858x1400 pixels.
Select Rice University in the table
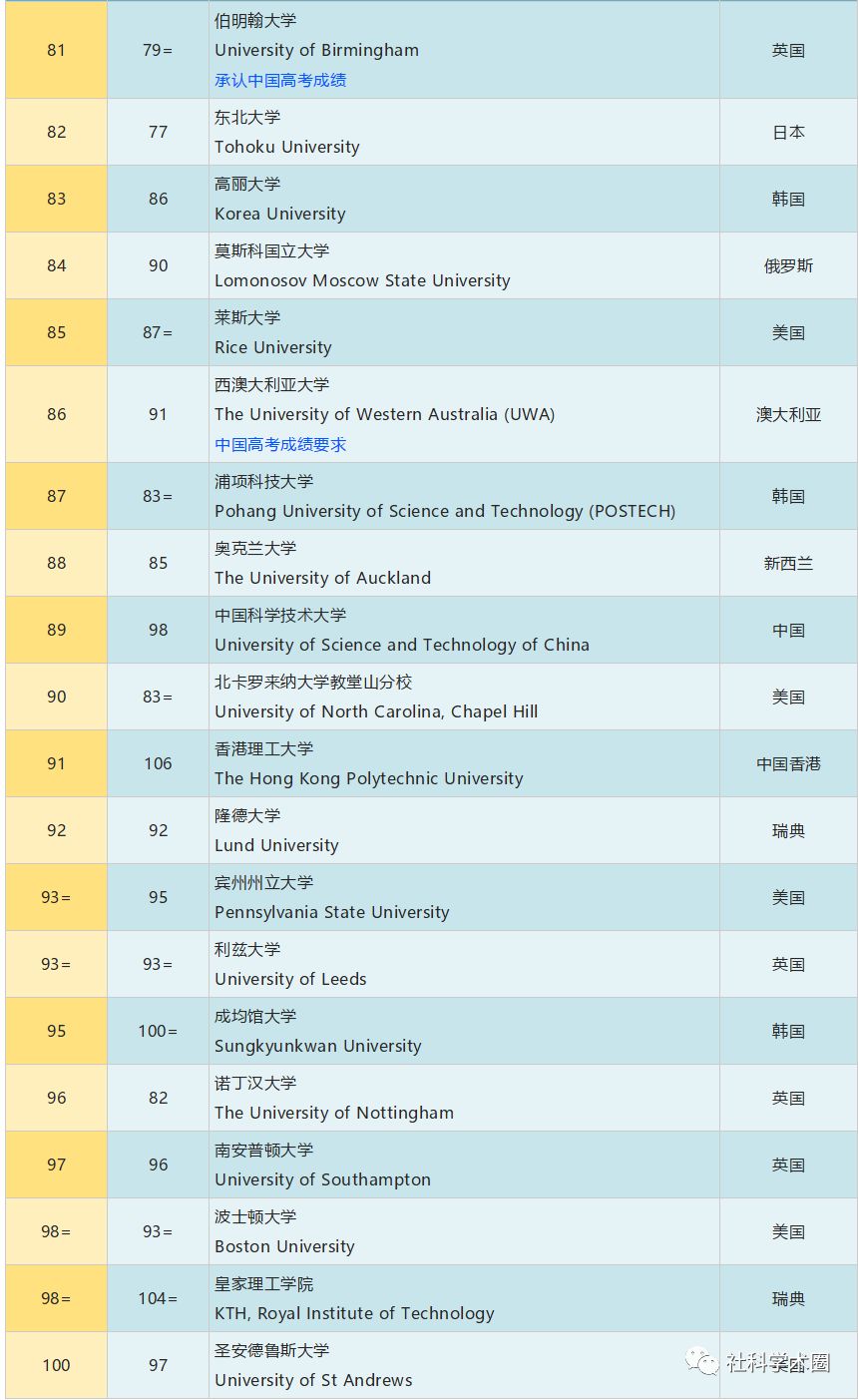pos(272,347)
